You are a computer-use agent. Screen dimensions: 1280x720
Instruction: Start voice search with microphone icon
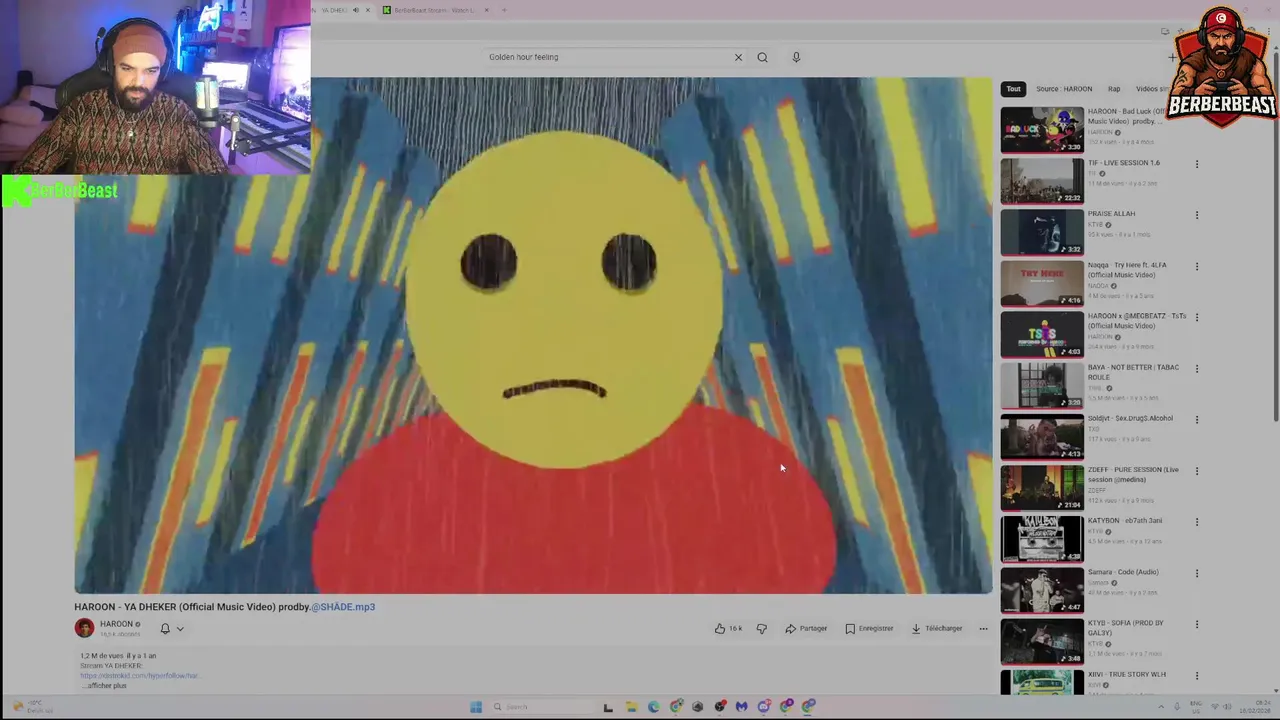click(796, 57)
